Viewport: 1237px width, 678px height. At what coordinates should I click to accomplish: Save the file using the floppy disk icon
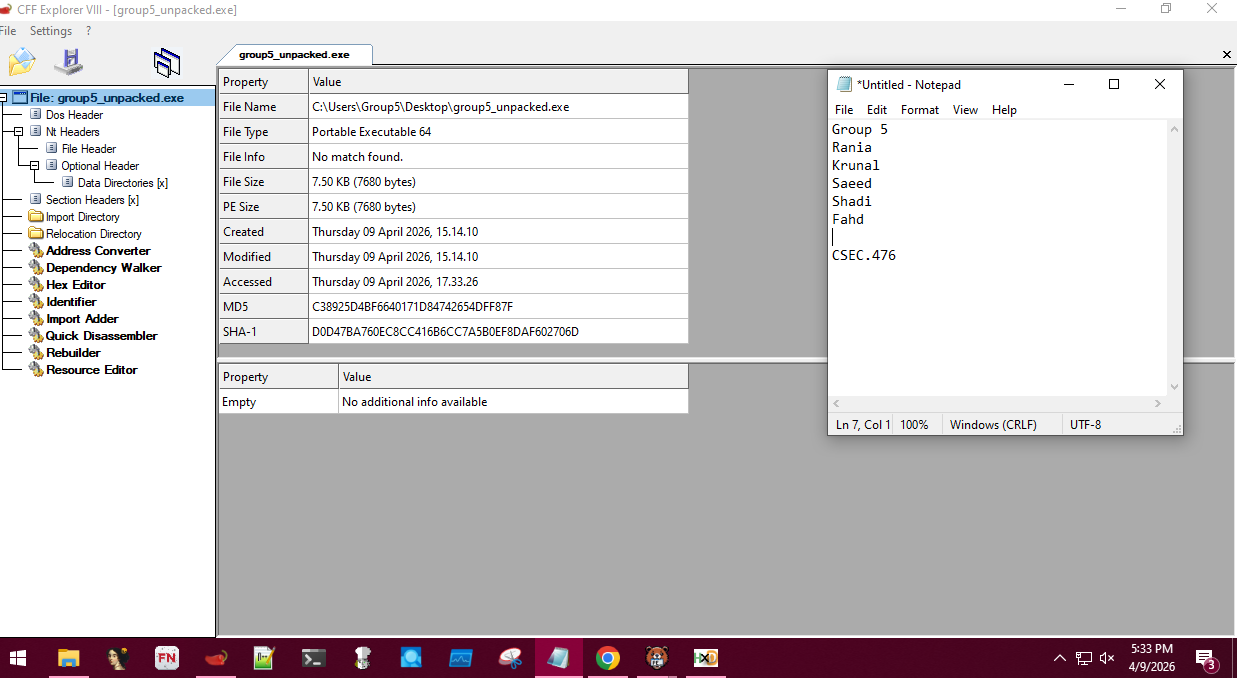68,62
